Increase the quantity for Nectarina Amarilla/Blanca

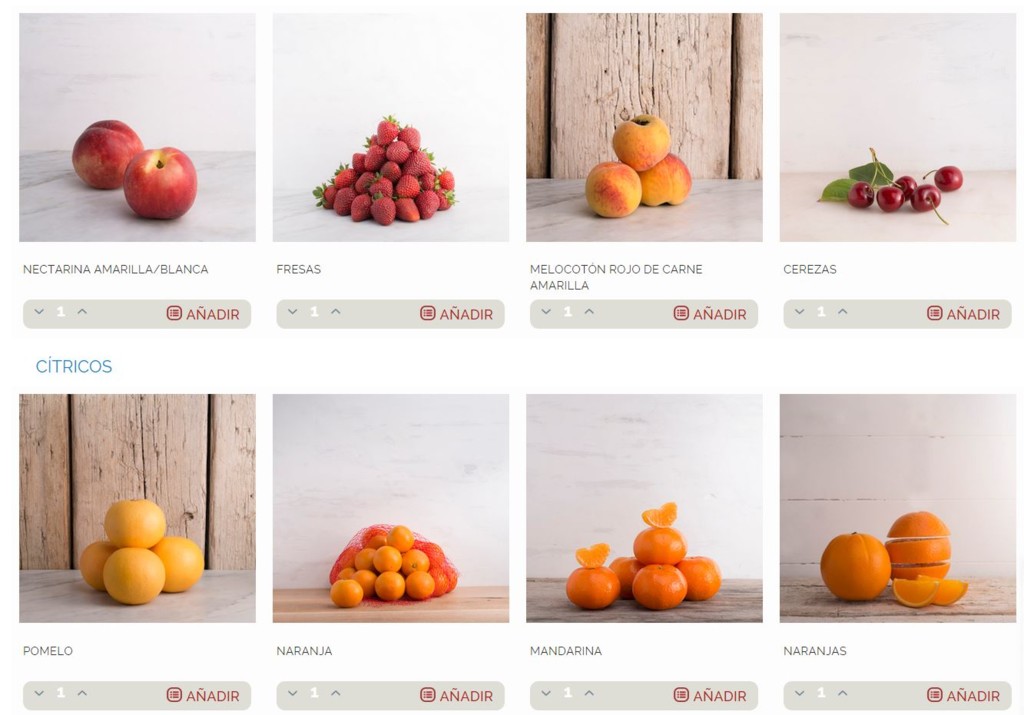82,312
